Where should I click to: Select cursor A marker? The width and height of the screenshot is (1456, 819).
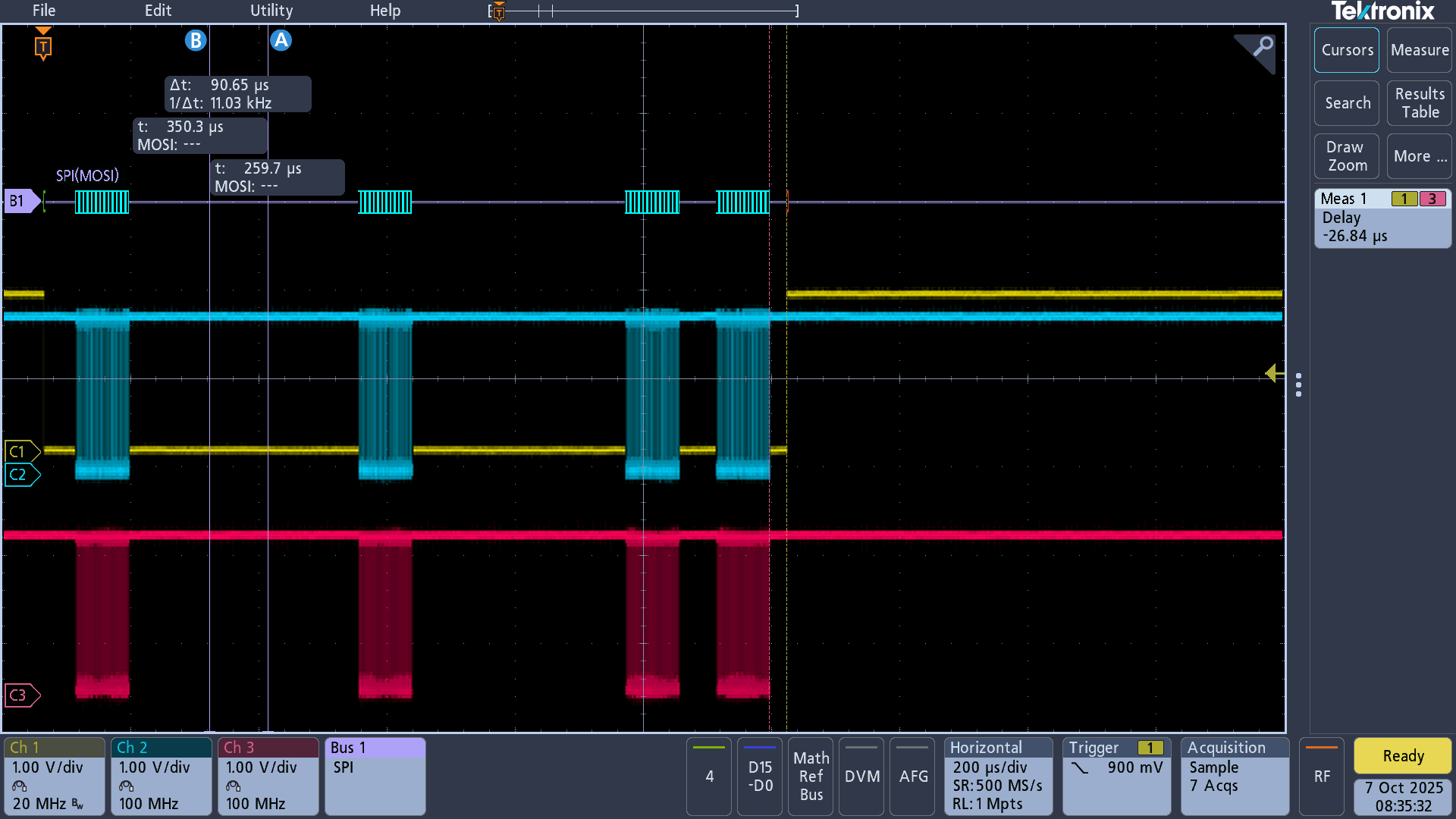[281, 40]
